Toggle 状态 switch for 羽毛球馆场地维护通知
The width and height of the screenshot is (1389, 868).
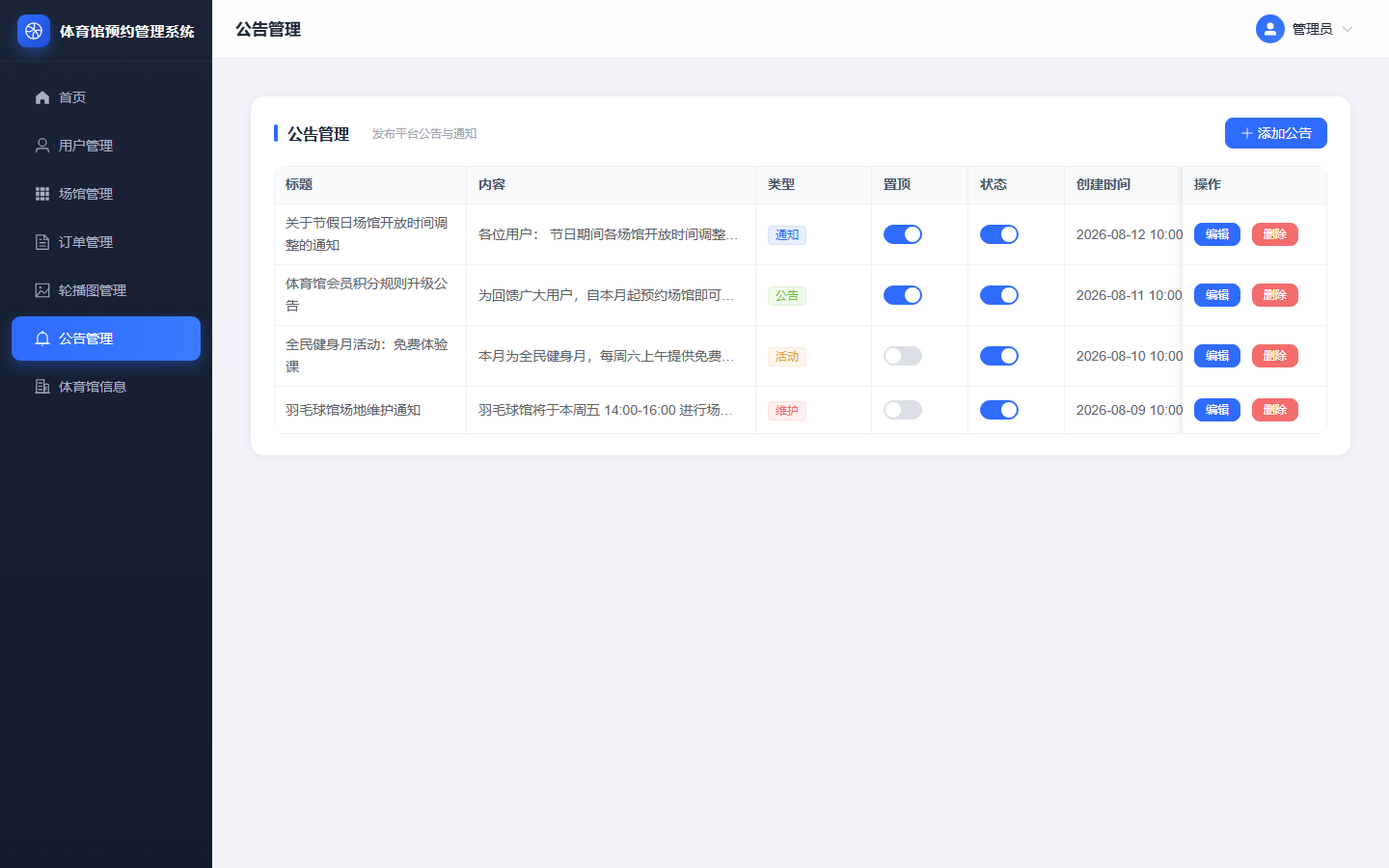[999, 410]
